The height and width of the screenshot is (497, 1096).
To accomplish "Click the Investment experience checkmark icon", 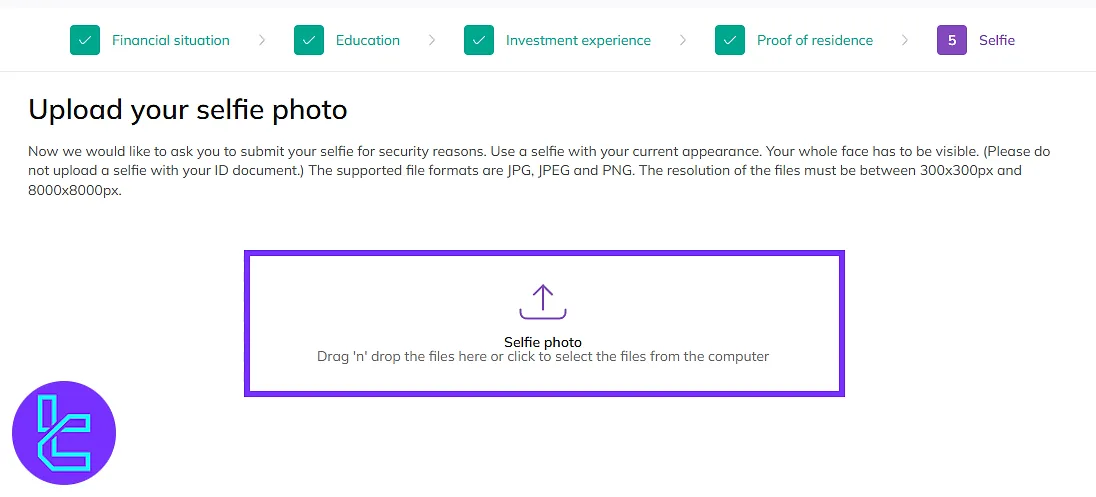I will click(x=479, y=41).
